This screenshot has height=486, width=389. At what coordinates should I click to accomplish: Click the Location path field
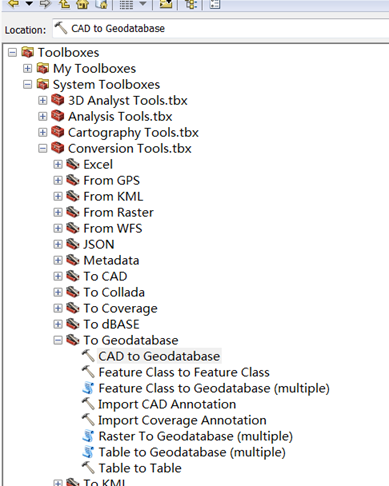coord(220,29)
